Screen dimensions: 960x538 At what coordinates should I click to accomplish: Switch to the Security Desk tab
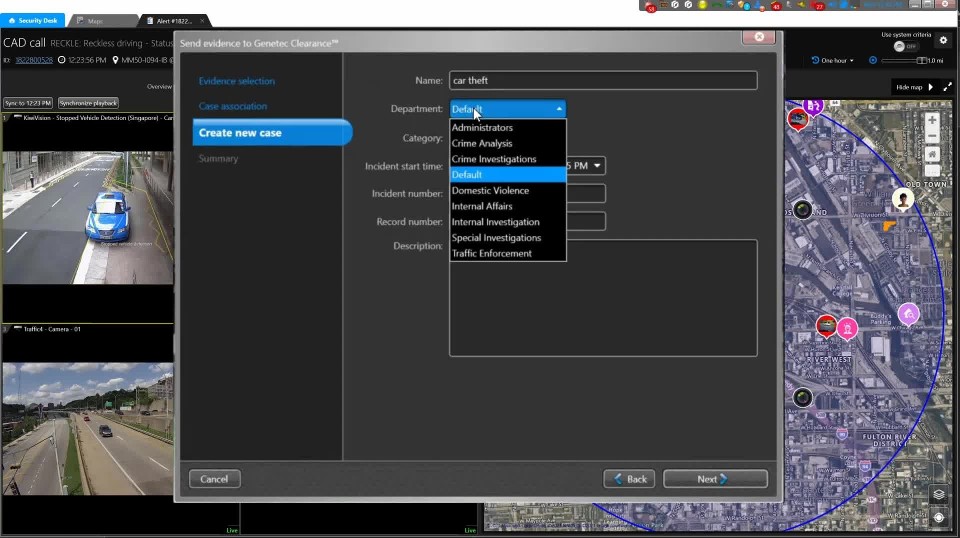click(x=32, y=20)
